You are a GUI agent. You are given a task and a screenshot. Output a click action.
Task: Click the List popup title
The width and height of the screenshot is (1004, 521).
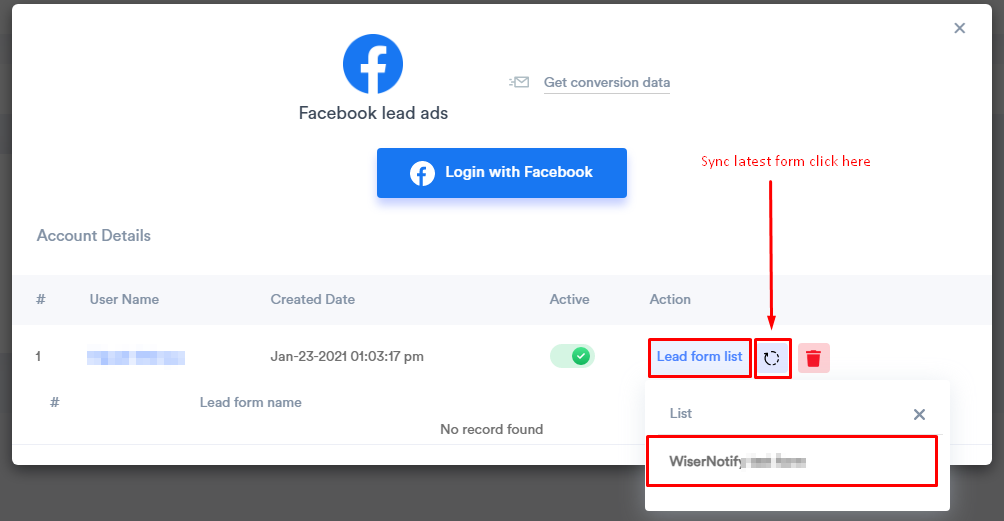(x=681, y=413)
